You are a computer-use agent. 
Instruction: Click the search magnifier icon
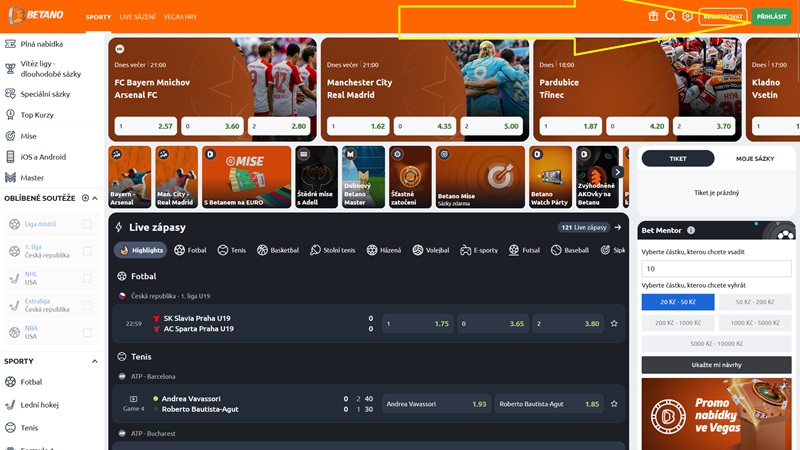[670, 16]
